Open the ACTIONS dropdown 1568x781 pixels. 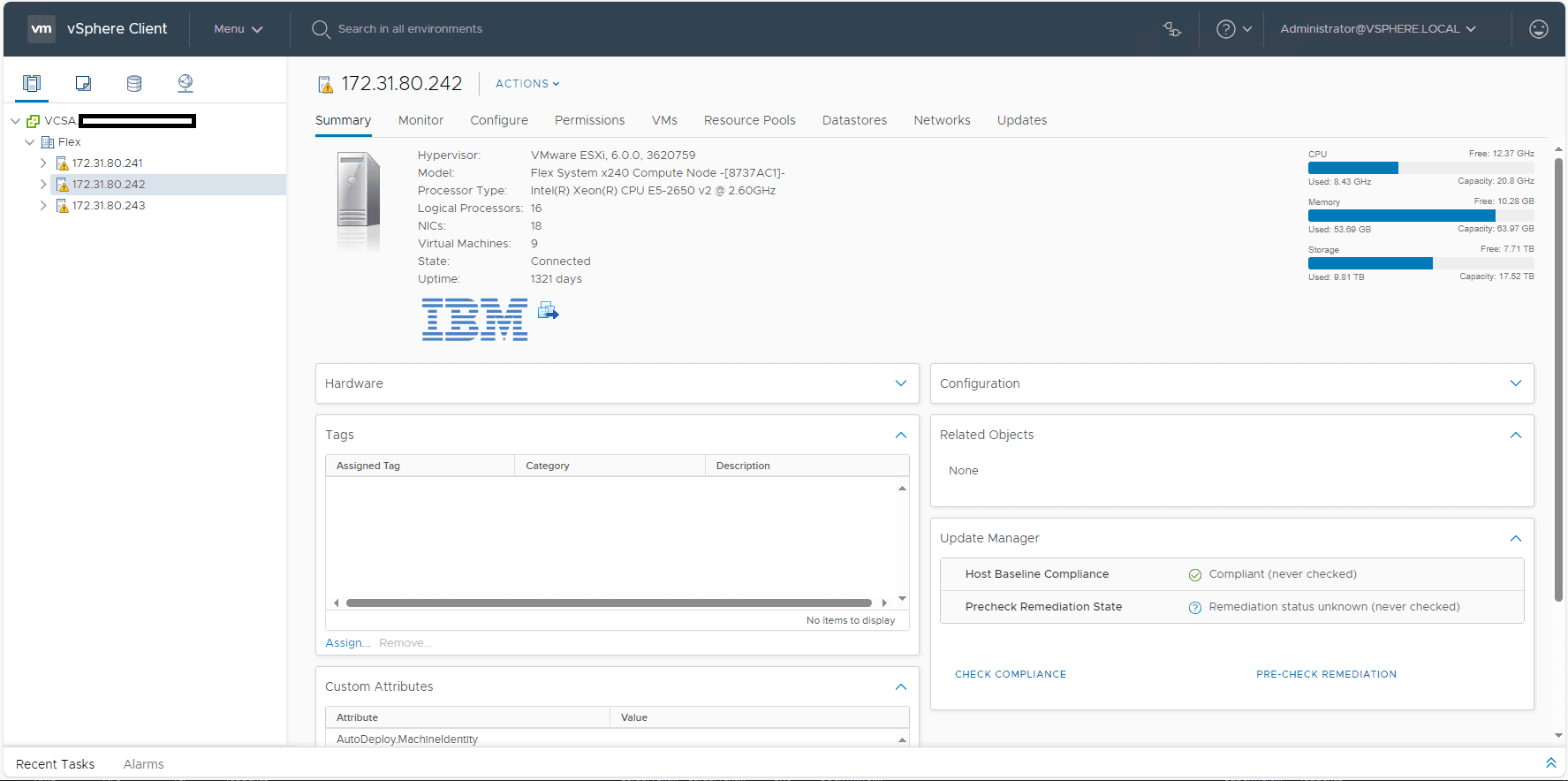point(527,84)
